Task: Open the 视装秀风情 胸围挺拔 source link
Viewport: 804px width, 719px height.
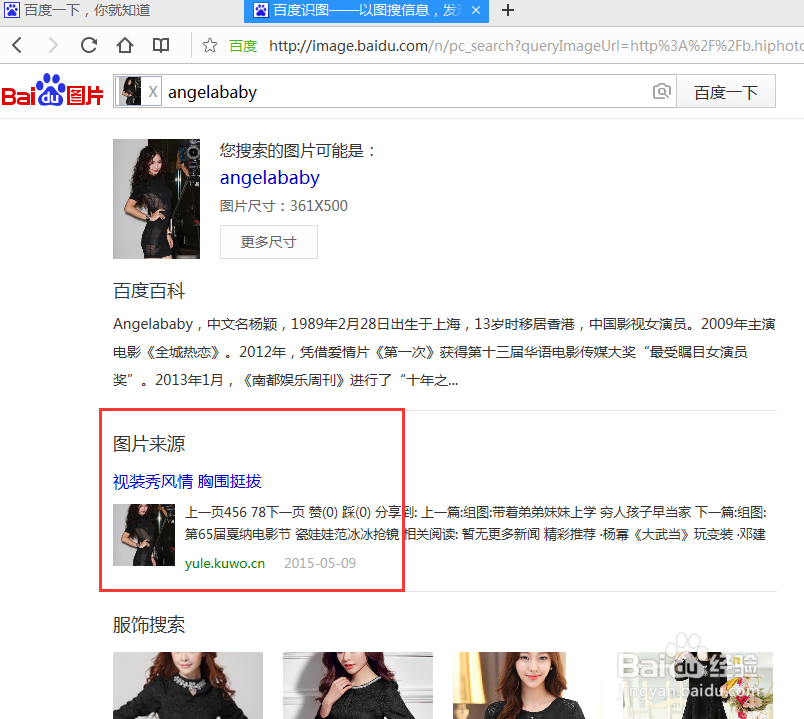Action: 187,481
